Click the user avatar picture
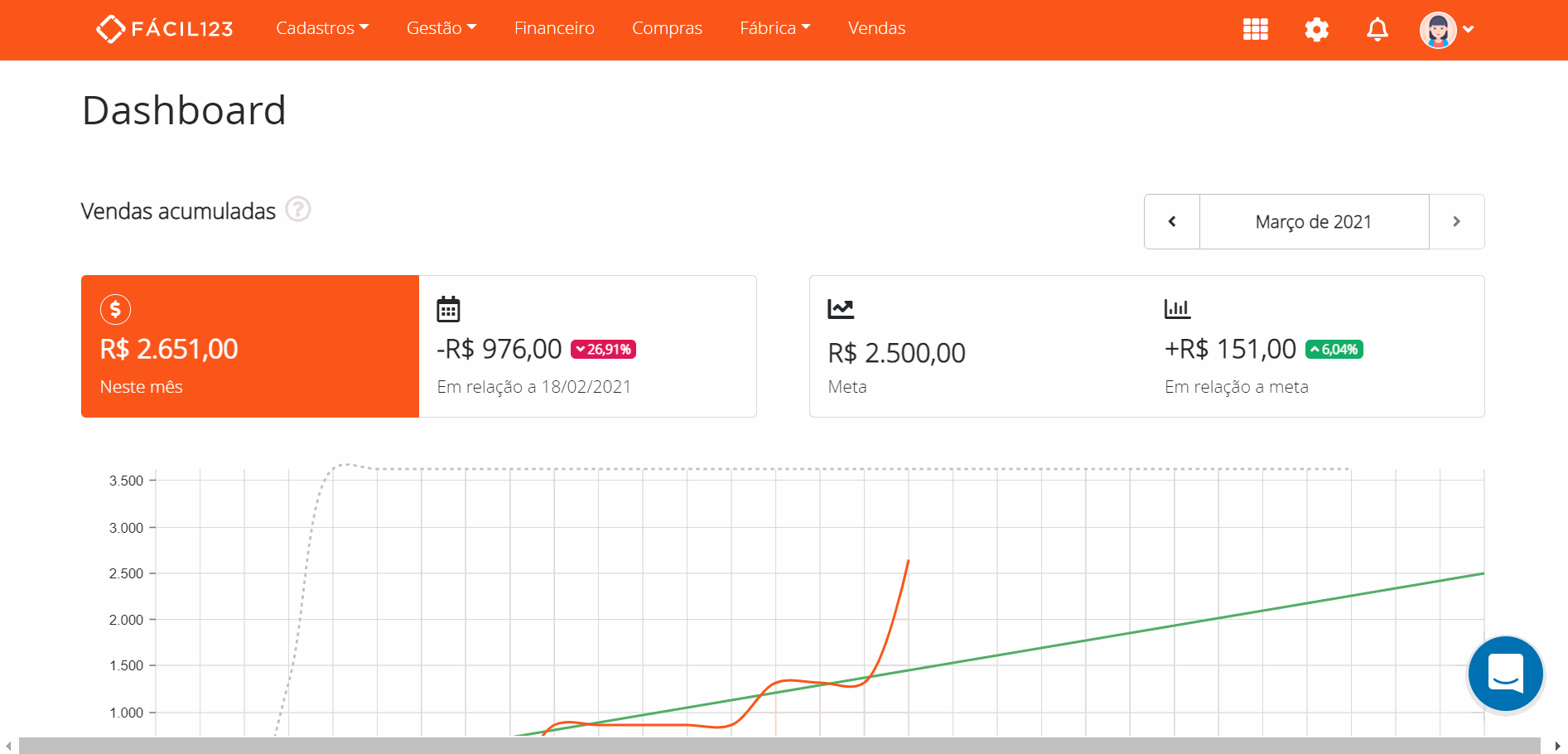This screenshot has height=754, width=1568. [x=1438, y=30]
